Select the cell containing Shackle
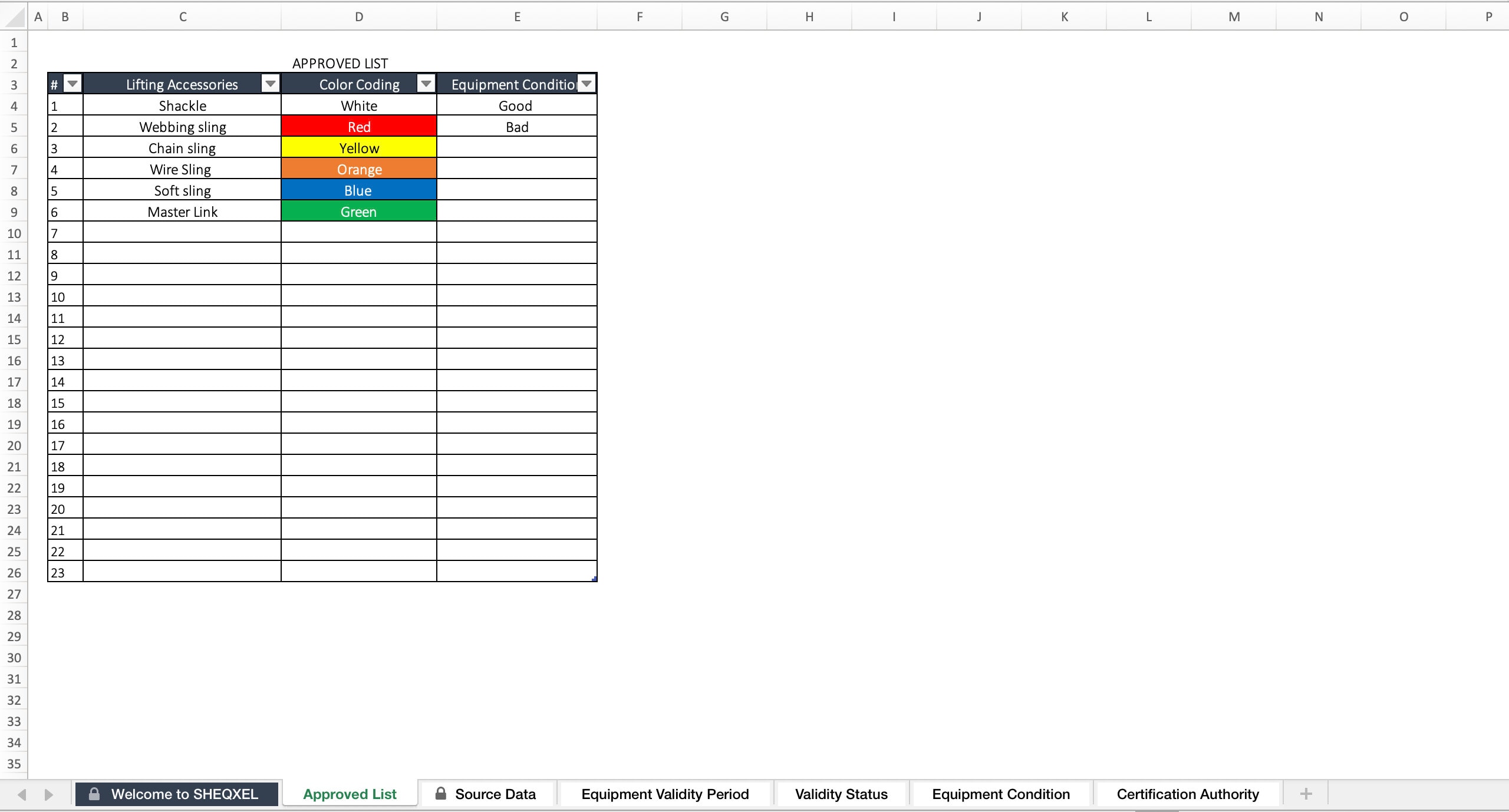 (x=182, y=105)
